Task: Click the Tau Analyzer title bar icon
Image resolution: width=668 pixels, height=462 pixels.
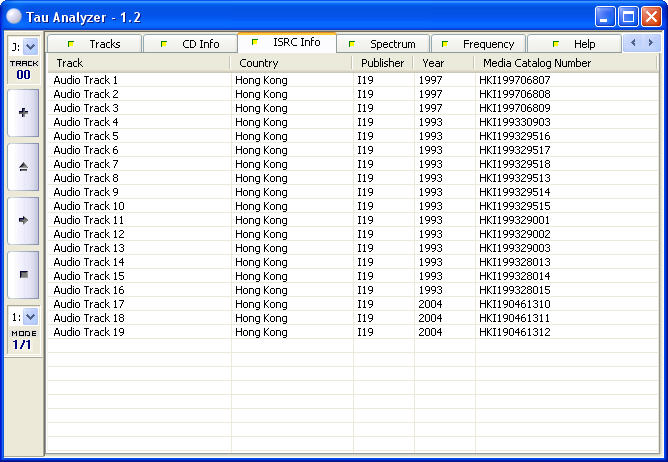Action: [13, 16]
